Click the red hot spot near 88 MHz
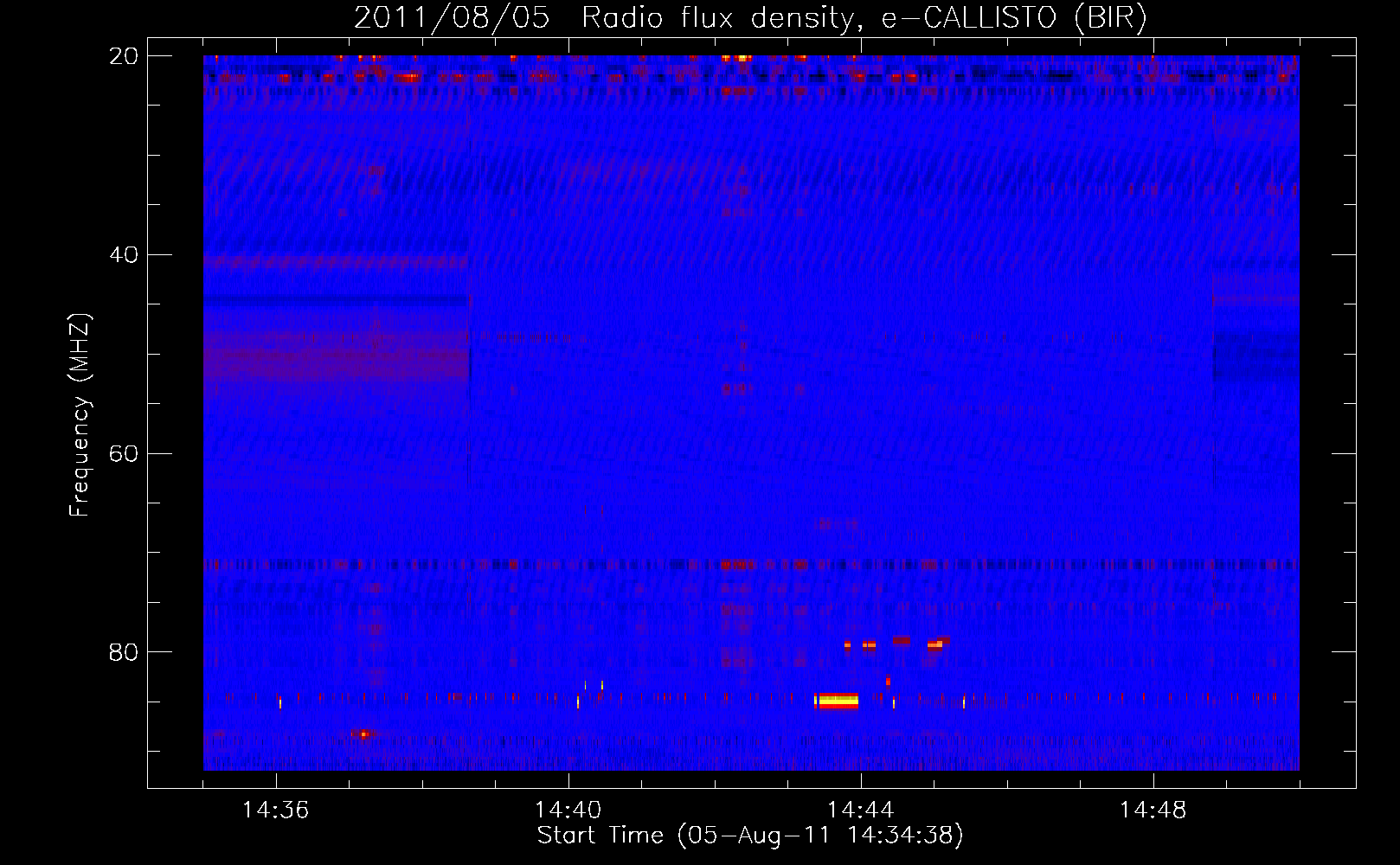This screenshot has width=1400, height=865. click(364, 734)
